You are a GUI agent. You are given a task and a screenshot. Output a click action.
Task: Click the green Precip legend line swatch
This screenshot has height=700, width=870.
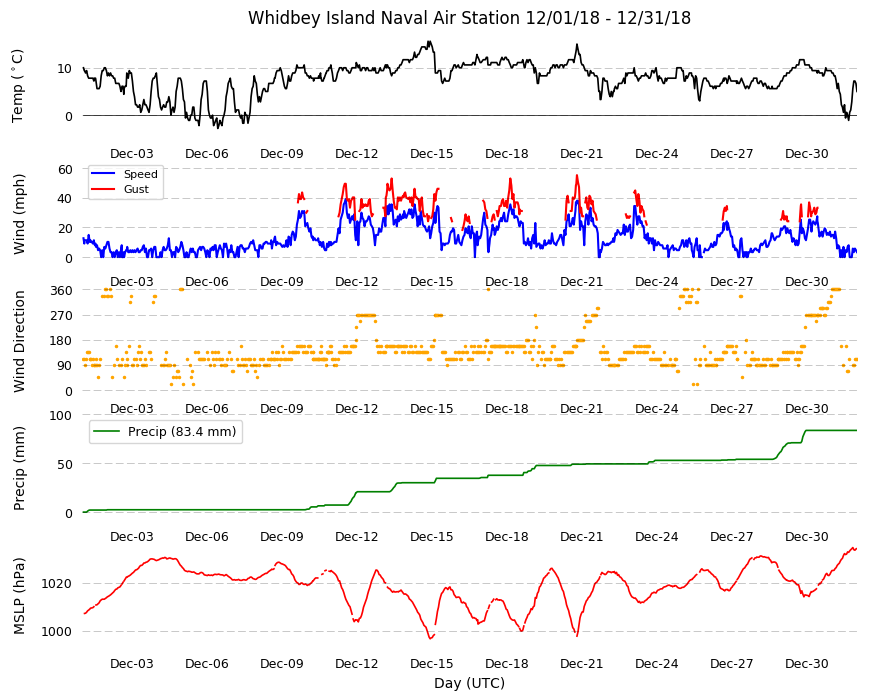click(x=107, y=432)
